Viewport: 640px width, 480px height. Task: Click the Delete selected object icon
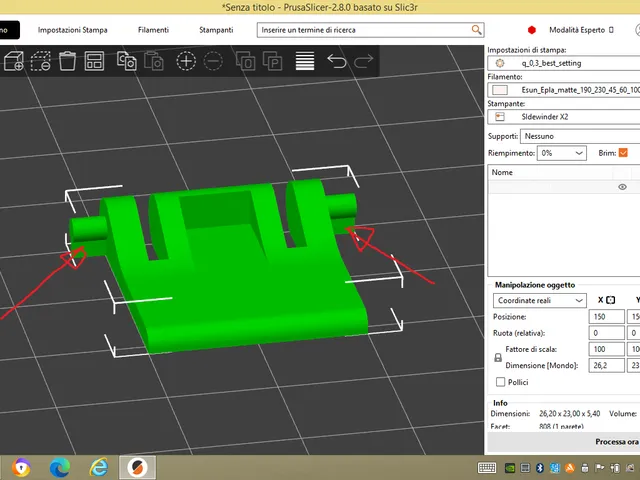[x=40, y=61]
